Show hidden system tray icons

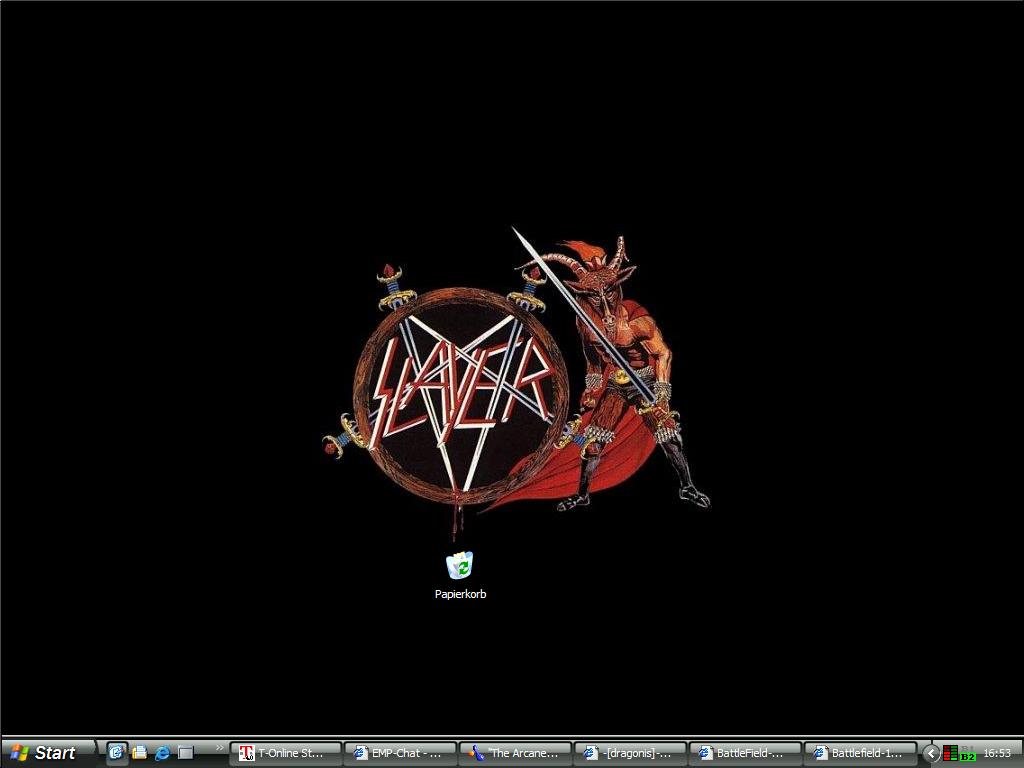(x=931, y=754)
